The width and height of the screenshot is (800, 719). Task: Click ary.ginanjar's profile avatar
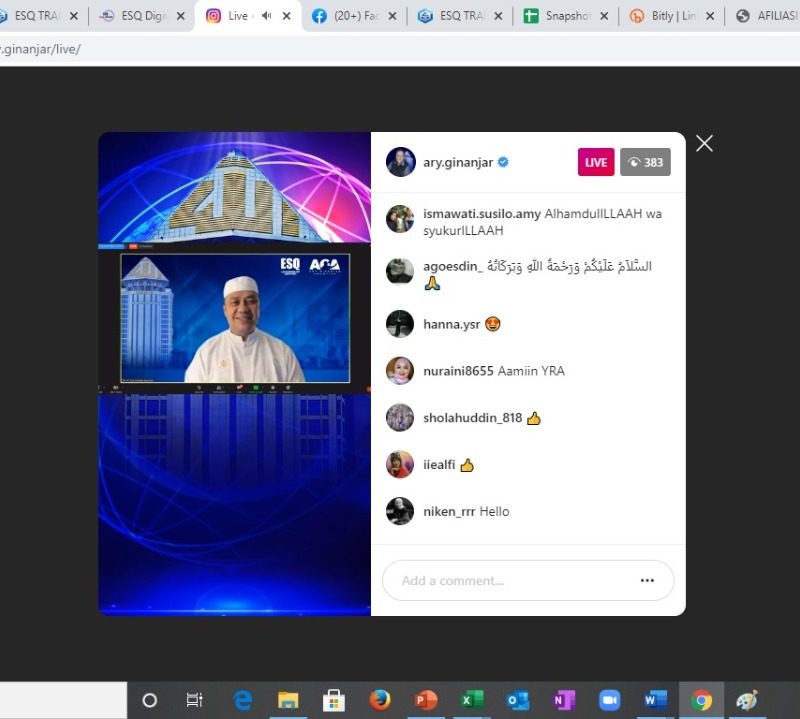(401, 163)
